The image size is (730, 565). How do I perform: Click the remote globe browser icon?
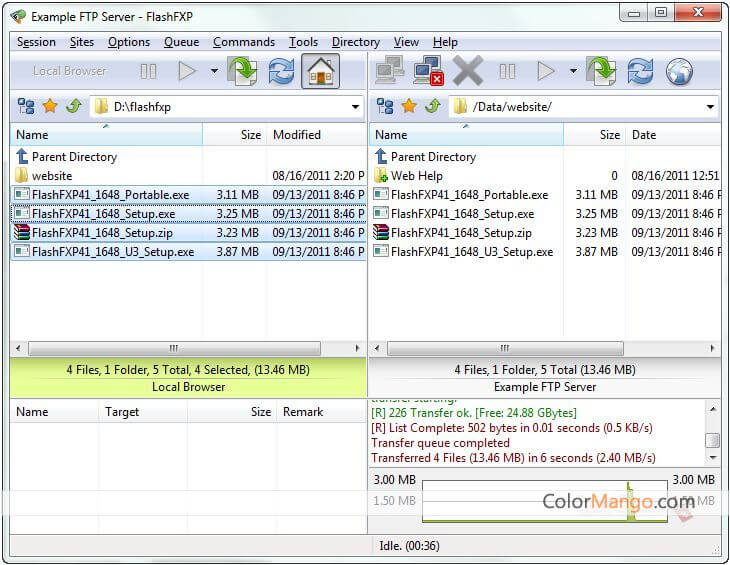(679, 71)
